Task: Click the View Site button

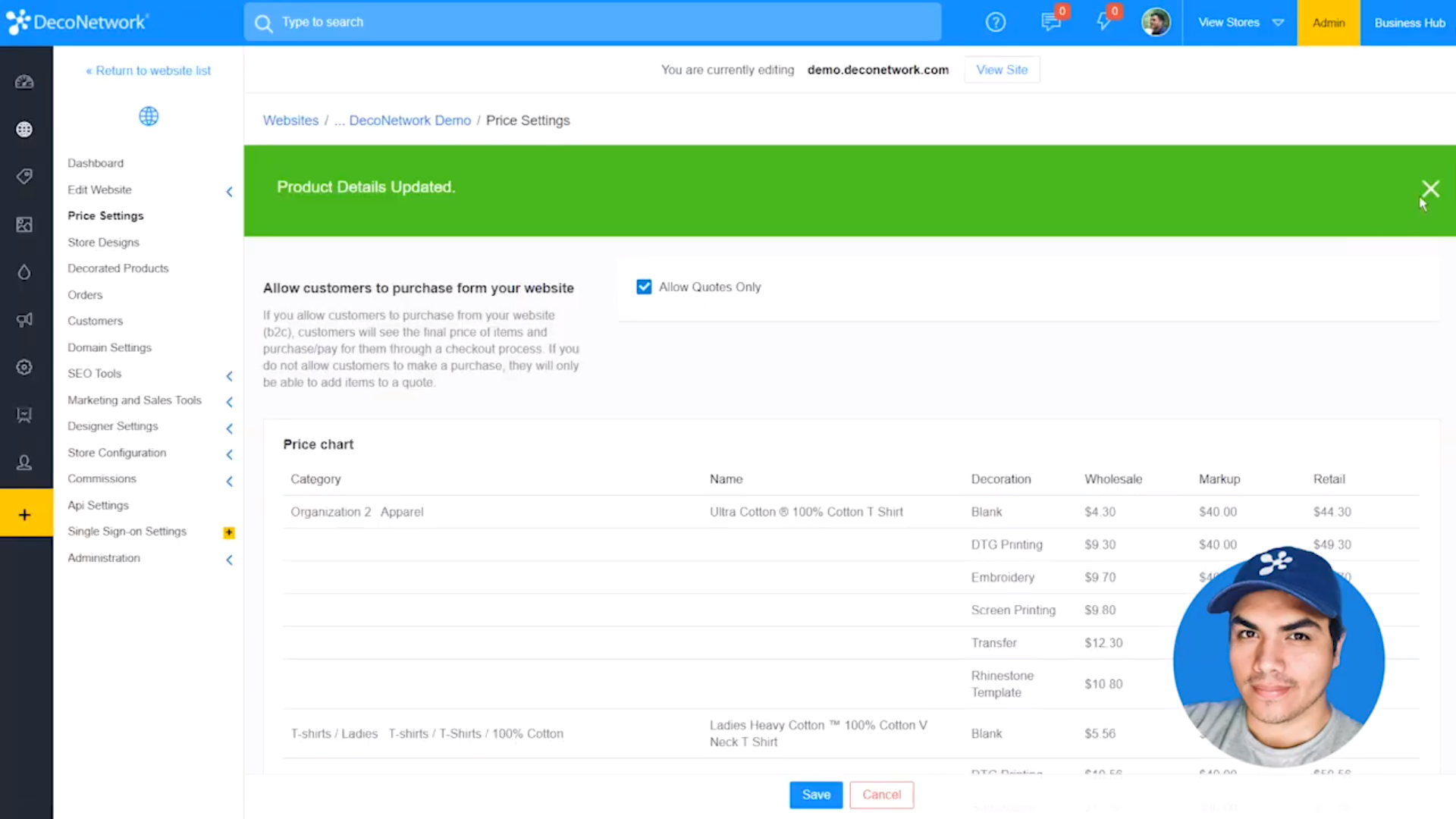Action: (1002, 69)
